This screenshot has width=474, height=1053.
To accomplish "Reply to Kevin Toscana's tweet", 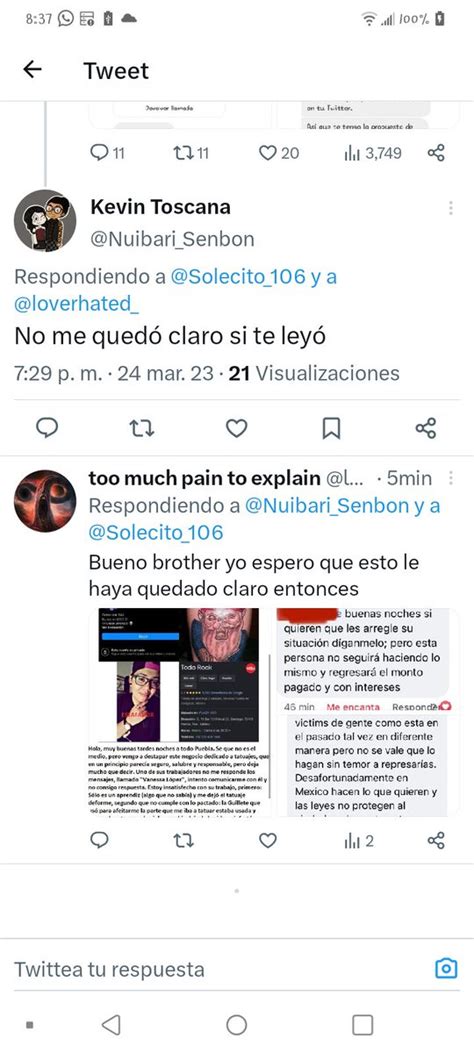I will coord(47,428).
